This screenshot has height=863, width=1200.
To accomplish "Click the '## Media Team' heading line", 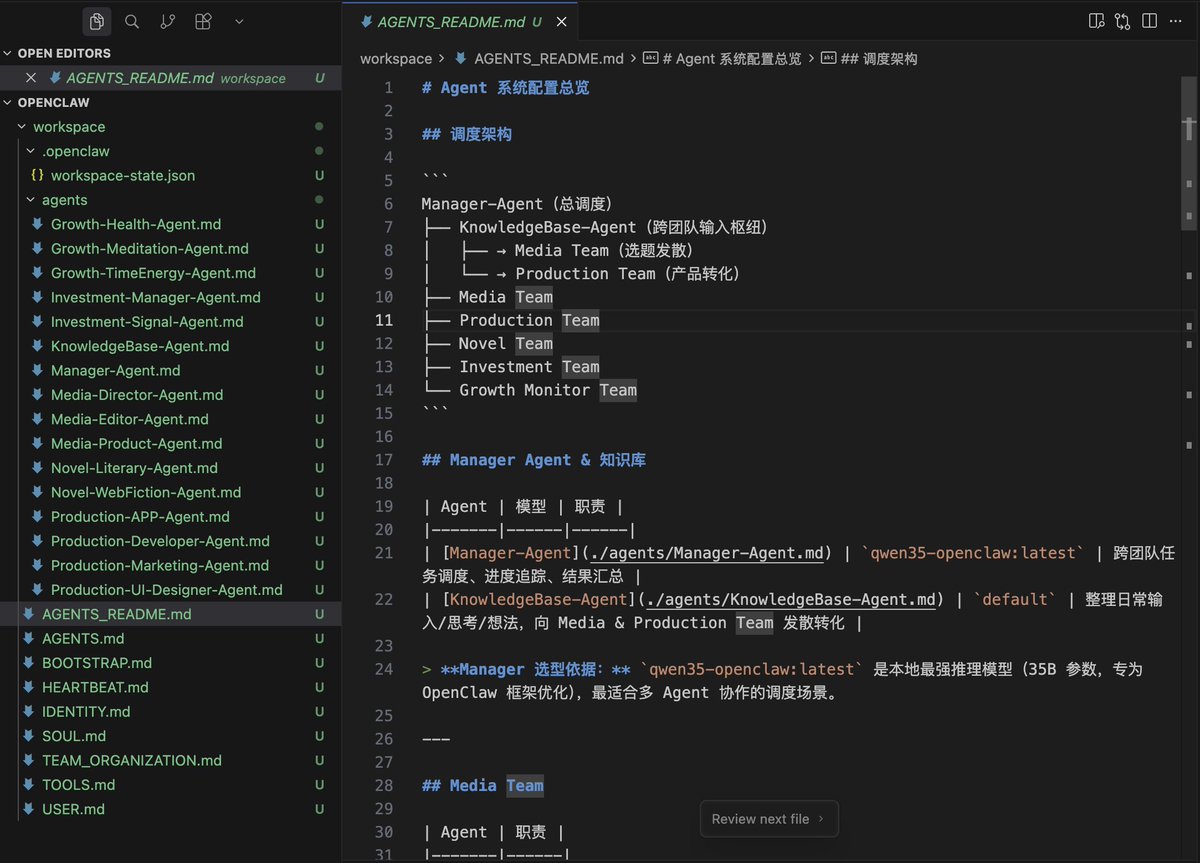I will [x=483, y=786].
